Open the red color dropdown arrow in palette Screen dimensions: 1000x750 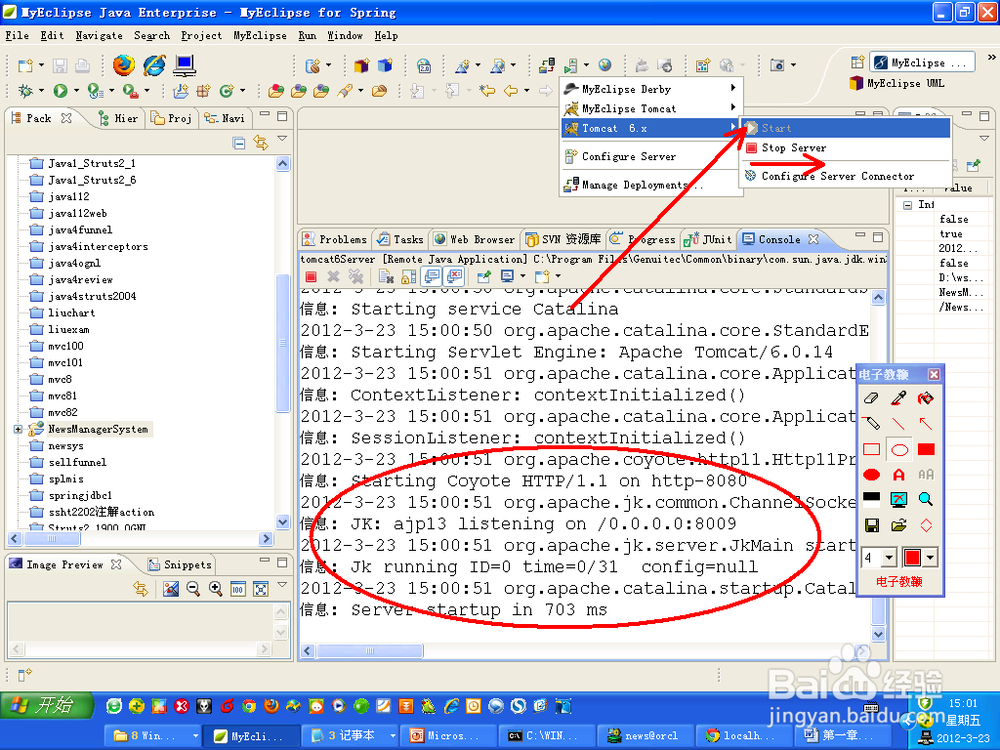click(930, 558)
